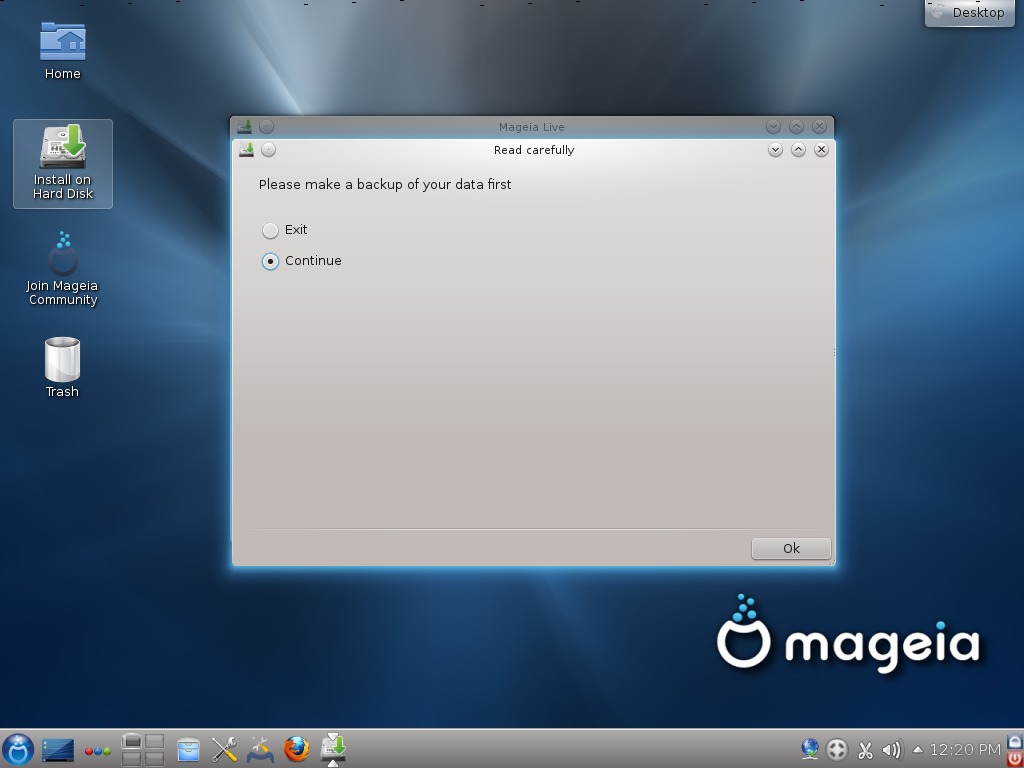Grab the dialog bottom-right resize grip
The height and width of the screenshot is (768, 1024).
[831, 562]
